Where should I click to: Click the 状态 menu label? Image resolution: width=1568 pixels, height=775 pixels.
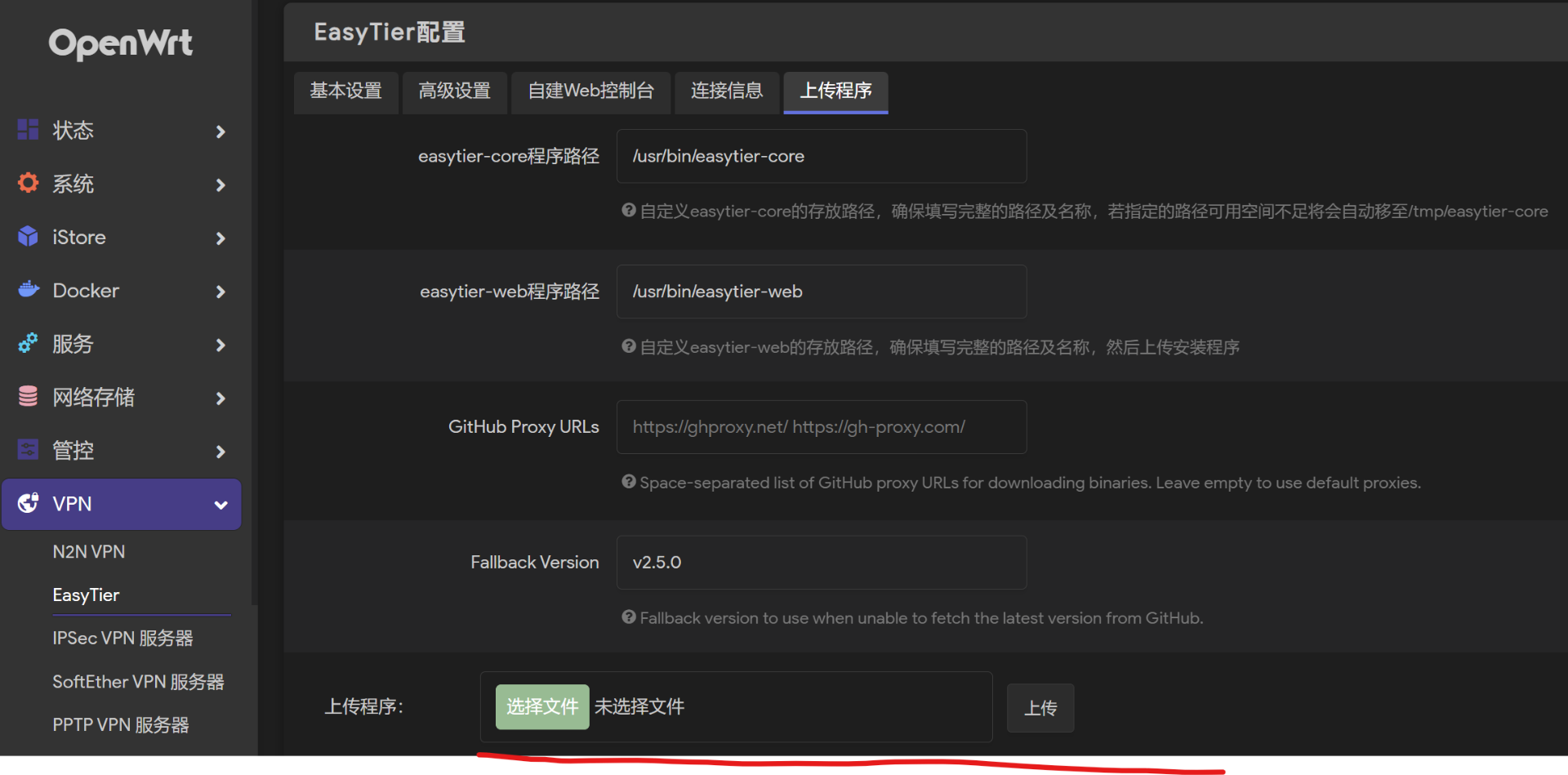click(x=73, y=131)
